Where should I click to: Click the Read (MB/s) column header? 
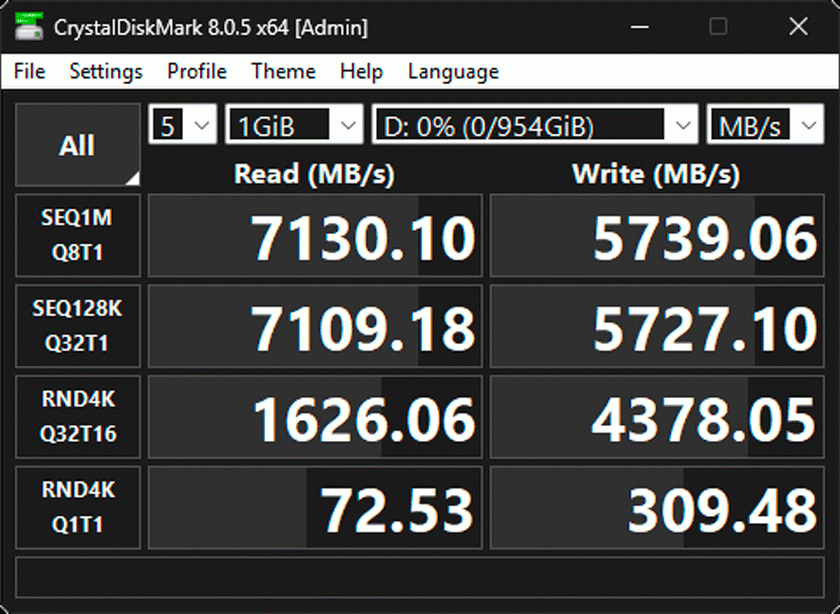314,174
